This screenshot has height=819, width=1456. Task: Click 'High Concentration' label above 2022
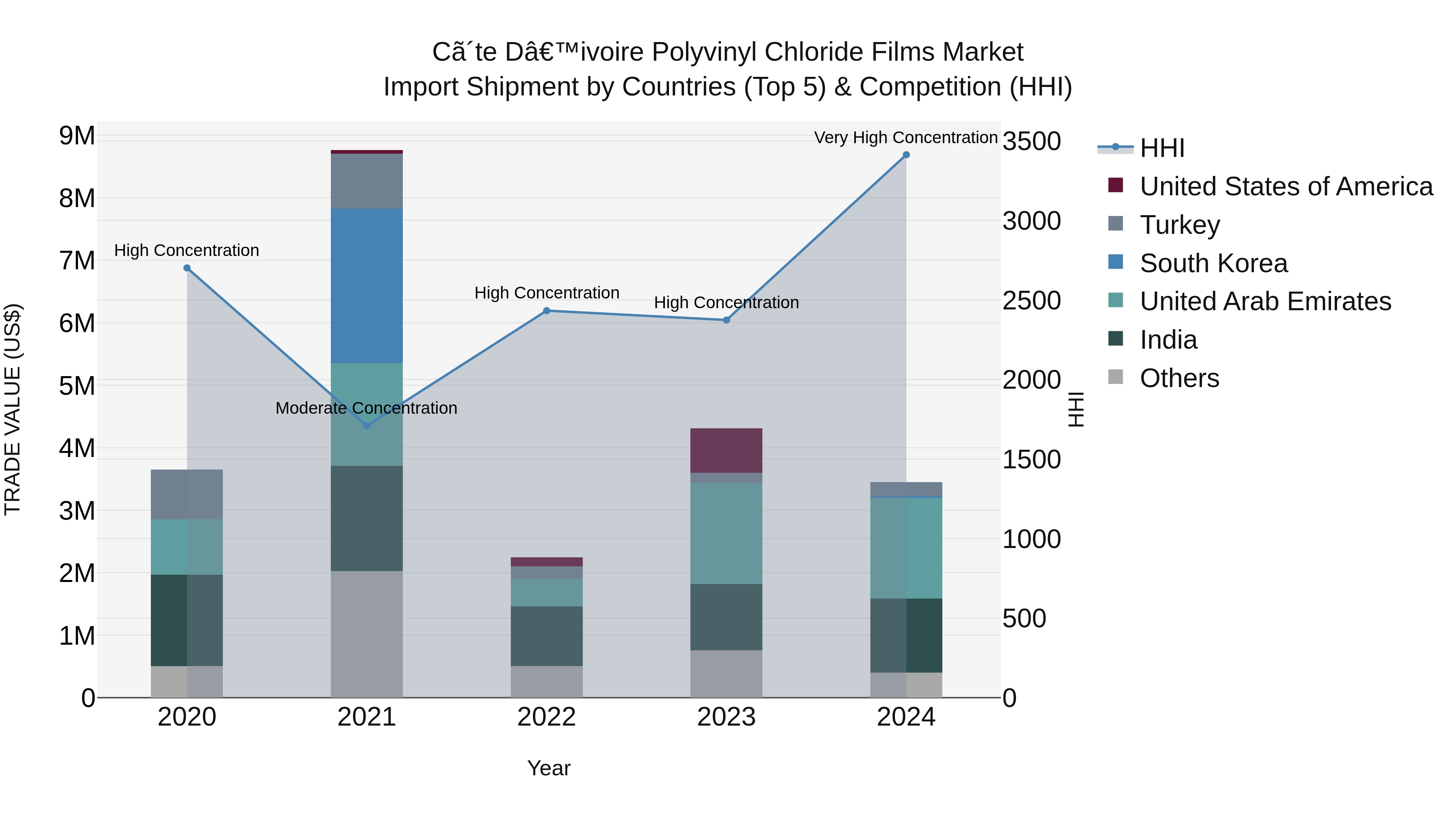click(546, 293)
